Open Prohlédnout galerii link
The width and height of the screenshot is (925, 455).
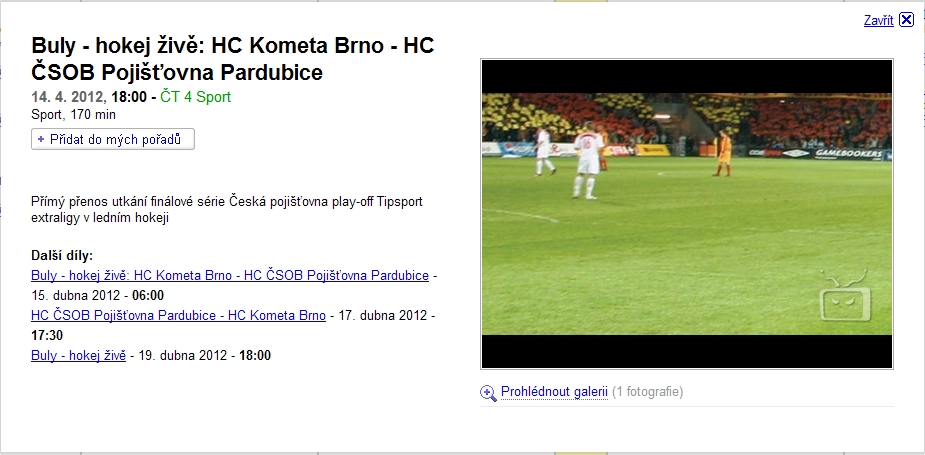tap(554, 392)
